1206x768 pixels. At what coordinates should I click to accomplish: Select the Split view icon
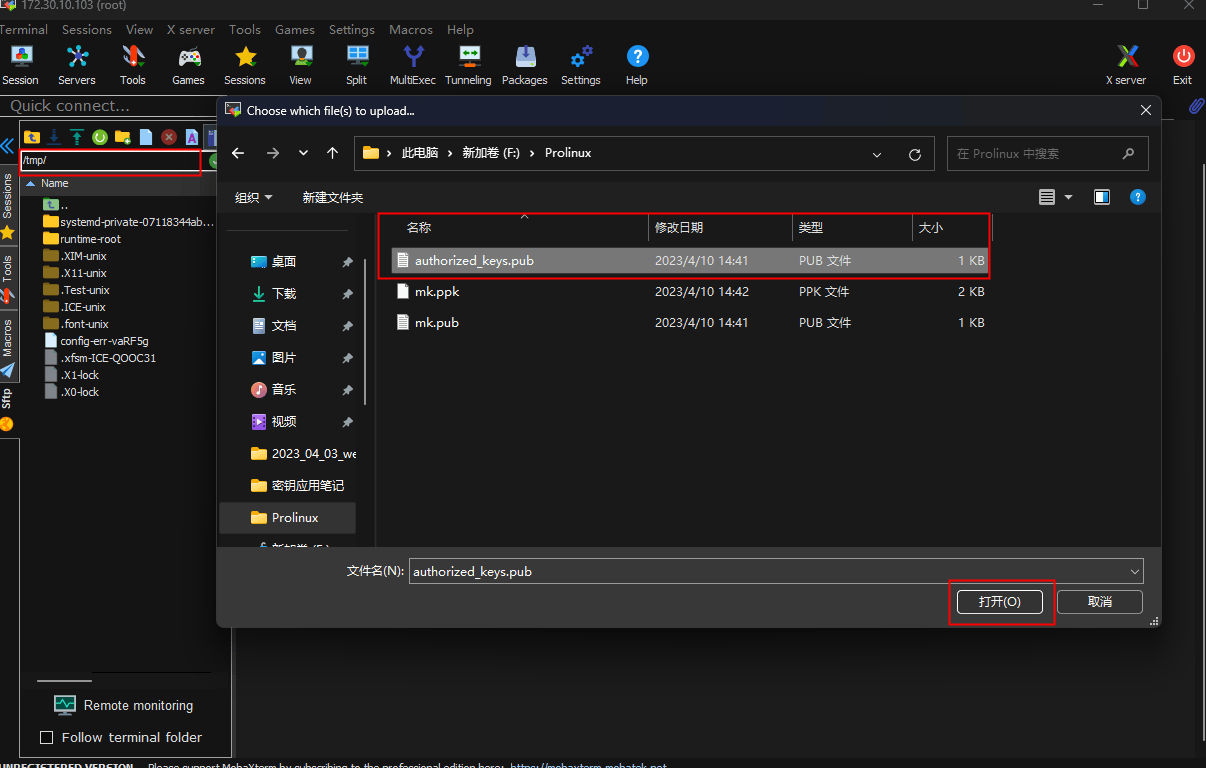[x=357, y=65]
